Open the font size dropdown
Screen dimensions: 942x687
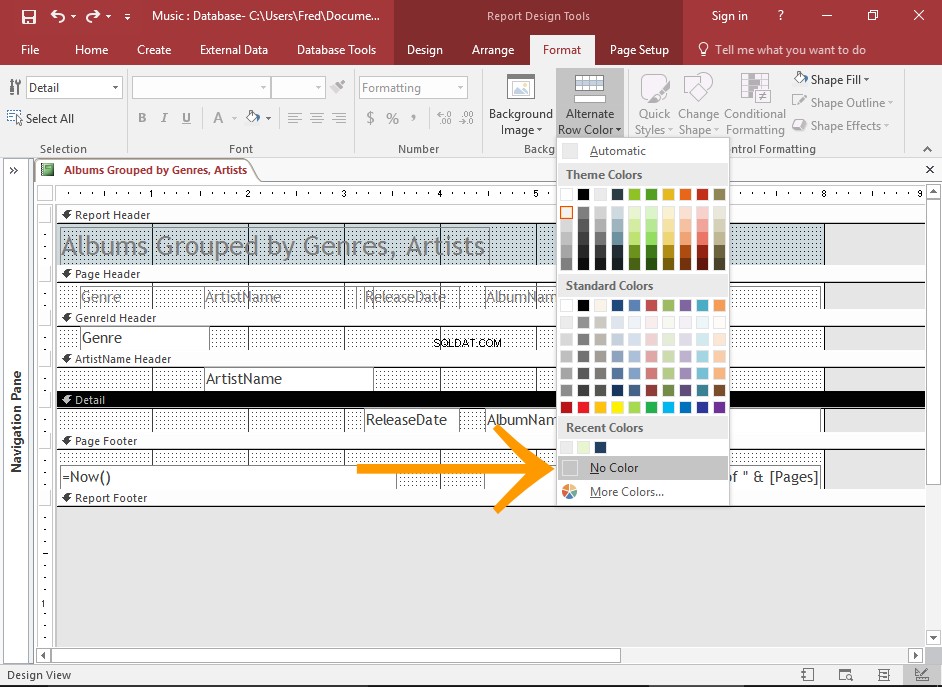[x=318, y=88]
